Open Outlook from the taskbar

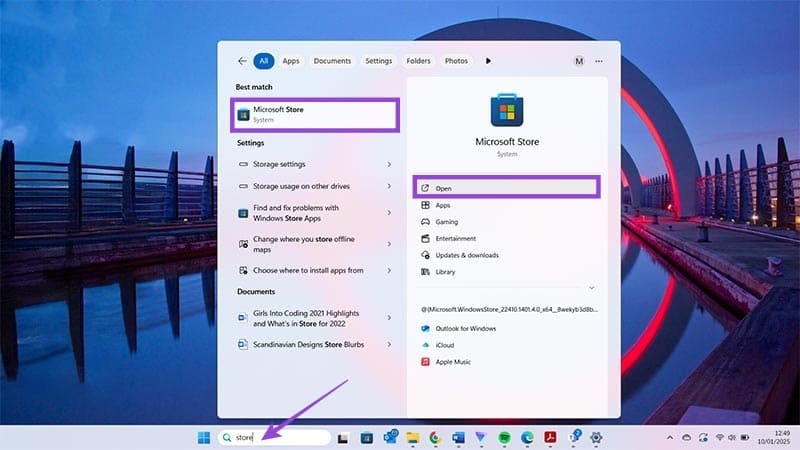tap(391, 437)
